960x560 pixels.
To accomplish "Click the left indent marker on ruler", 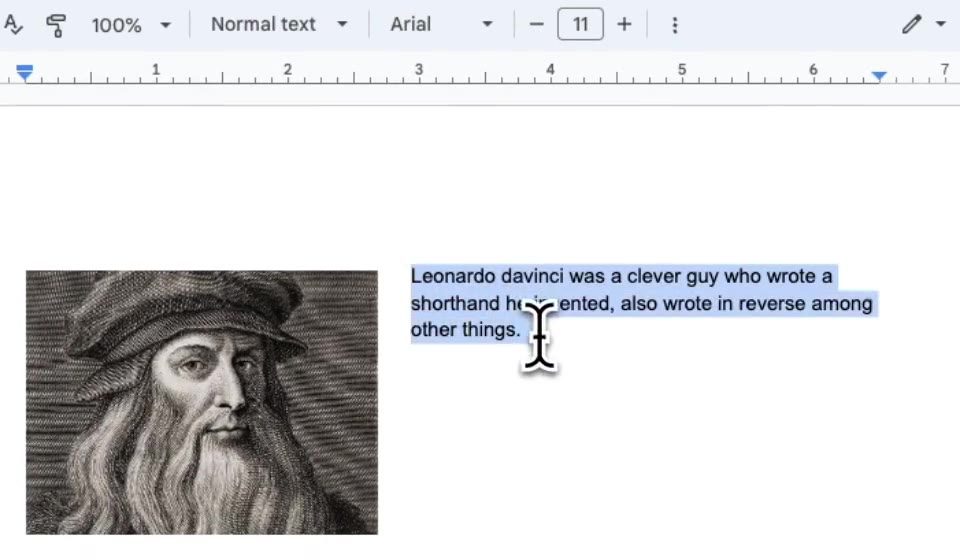I will point(24,73).
